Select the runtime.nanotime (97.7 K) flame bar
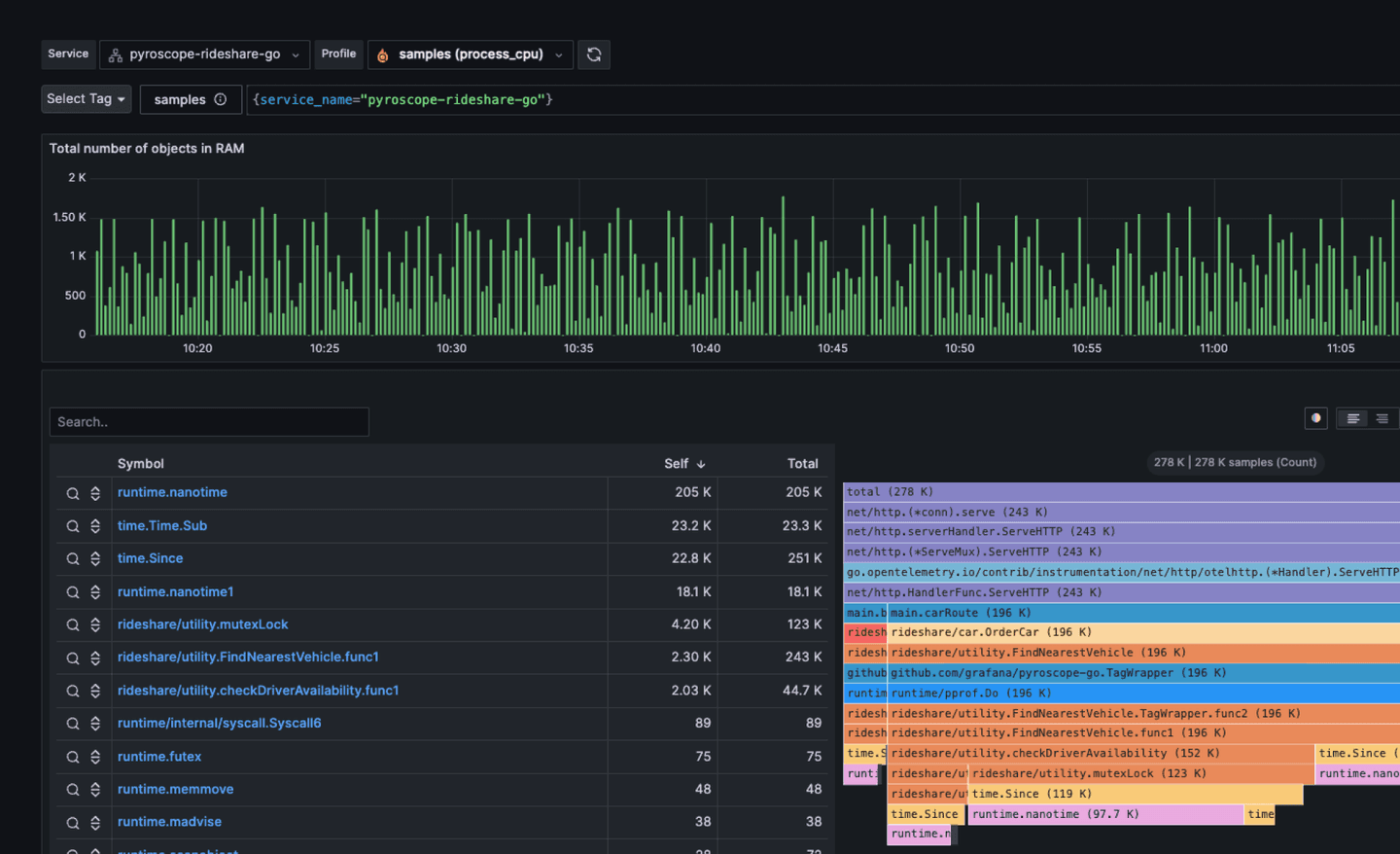1400x854 pixels. tap(1106, 814)
